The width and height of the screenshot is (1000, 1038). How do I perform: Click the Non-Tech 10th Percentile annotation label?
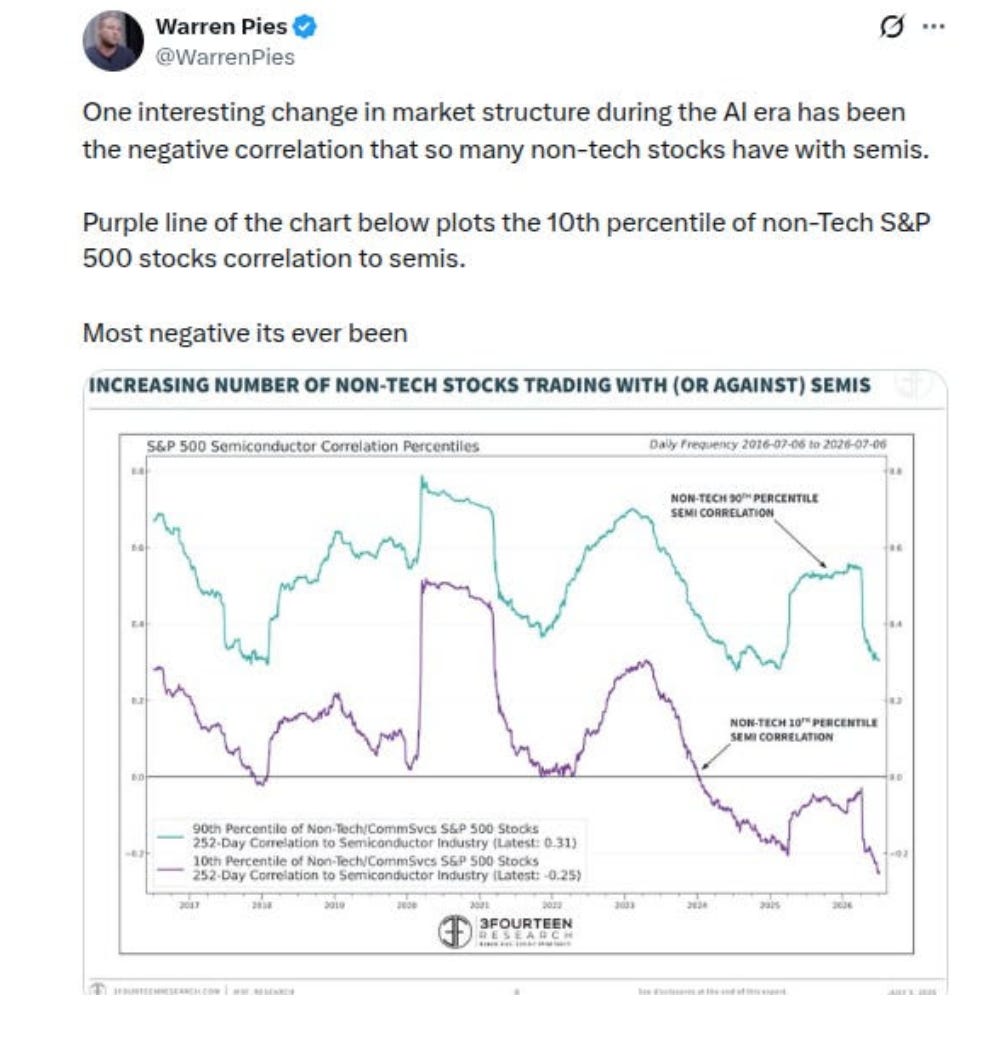pyautogui.click(x=803, y=730)
